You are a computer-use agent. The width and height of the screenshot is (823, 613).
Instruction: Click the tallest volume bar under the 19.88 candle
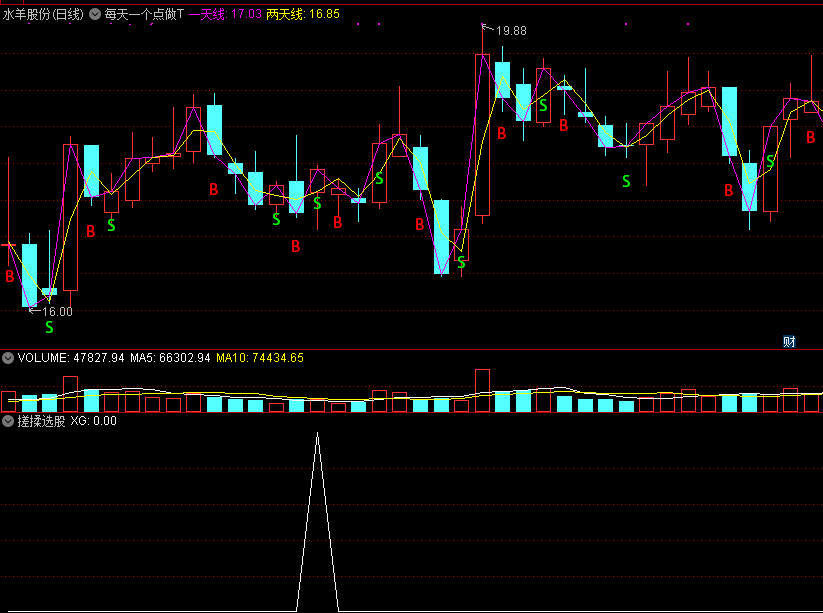tap(482, 390)
